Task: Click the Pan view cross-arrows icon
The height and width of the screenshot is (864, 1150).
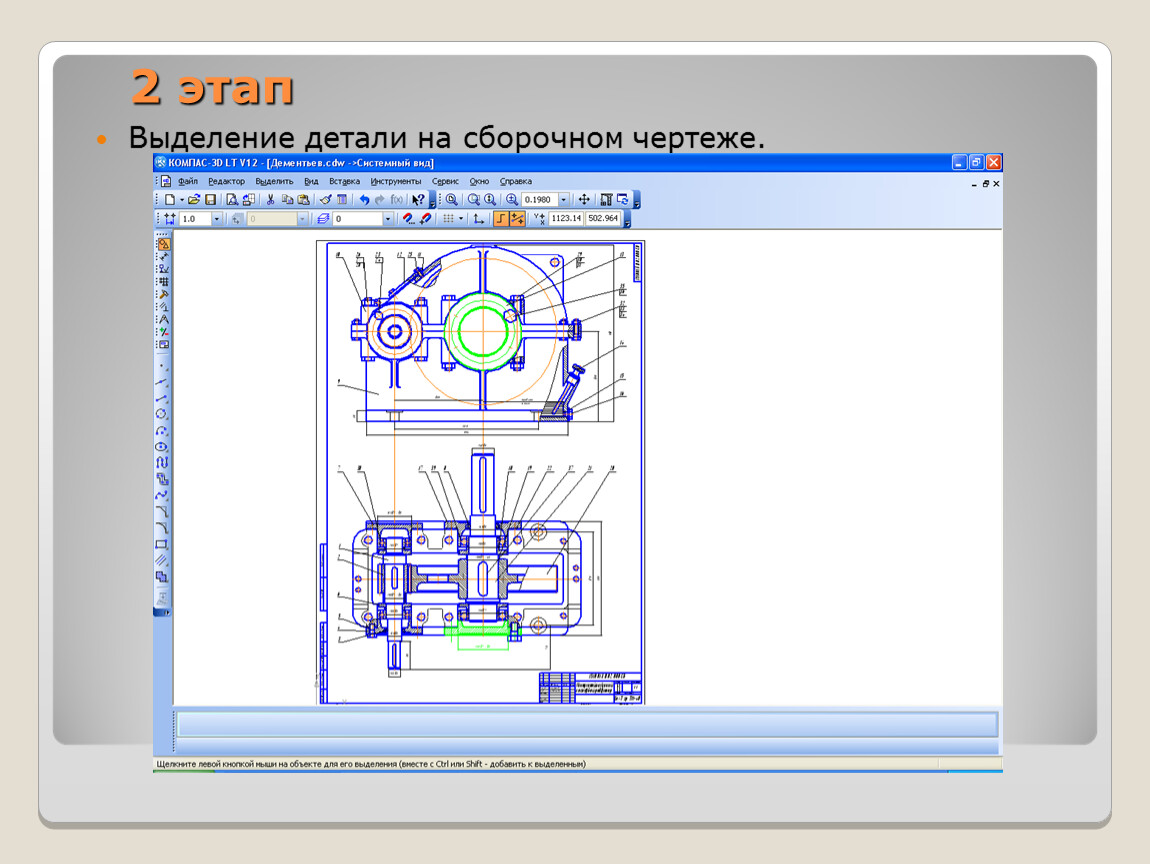Action: 585,200
